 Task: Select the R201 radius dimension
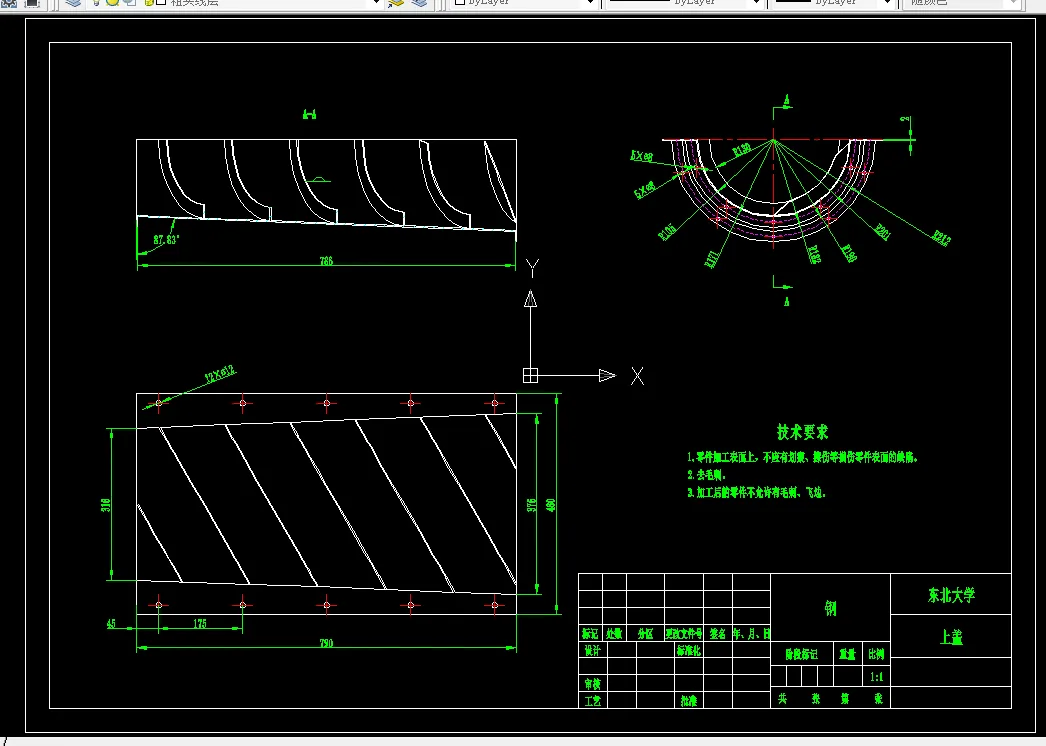pos(883,232)
